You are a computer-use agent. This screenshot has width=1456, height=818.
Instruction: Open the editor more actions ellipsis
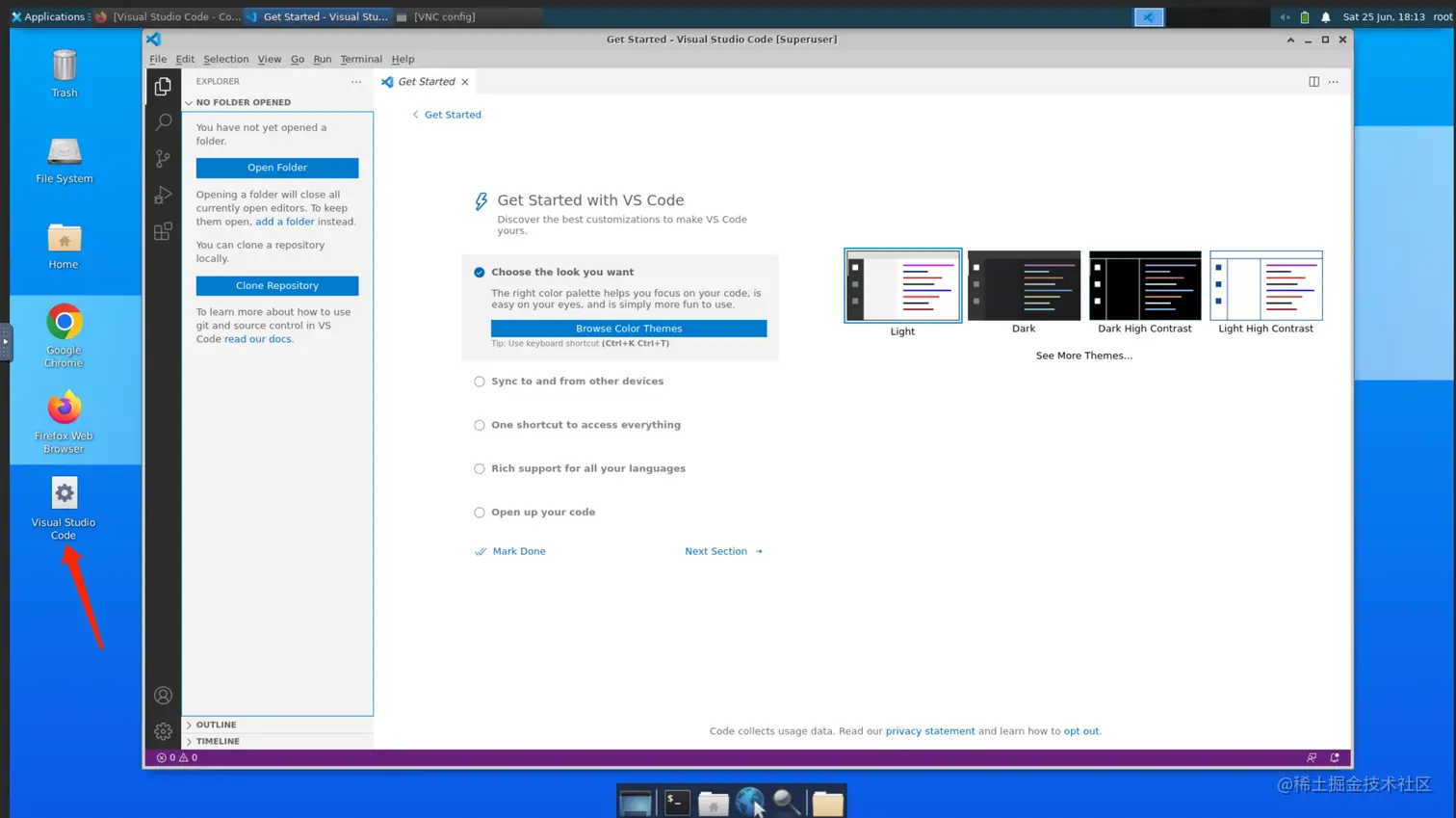1334,82
